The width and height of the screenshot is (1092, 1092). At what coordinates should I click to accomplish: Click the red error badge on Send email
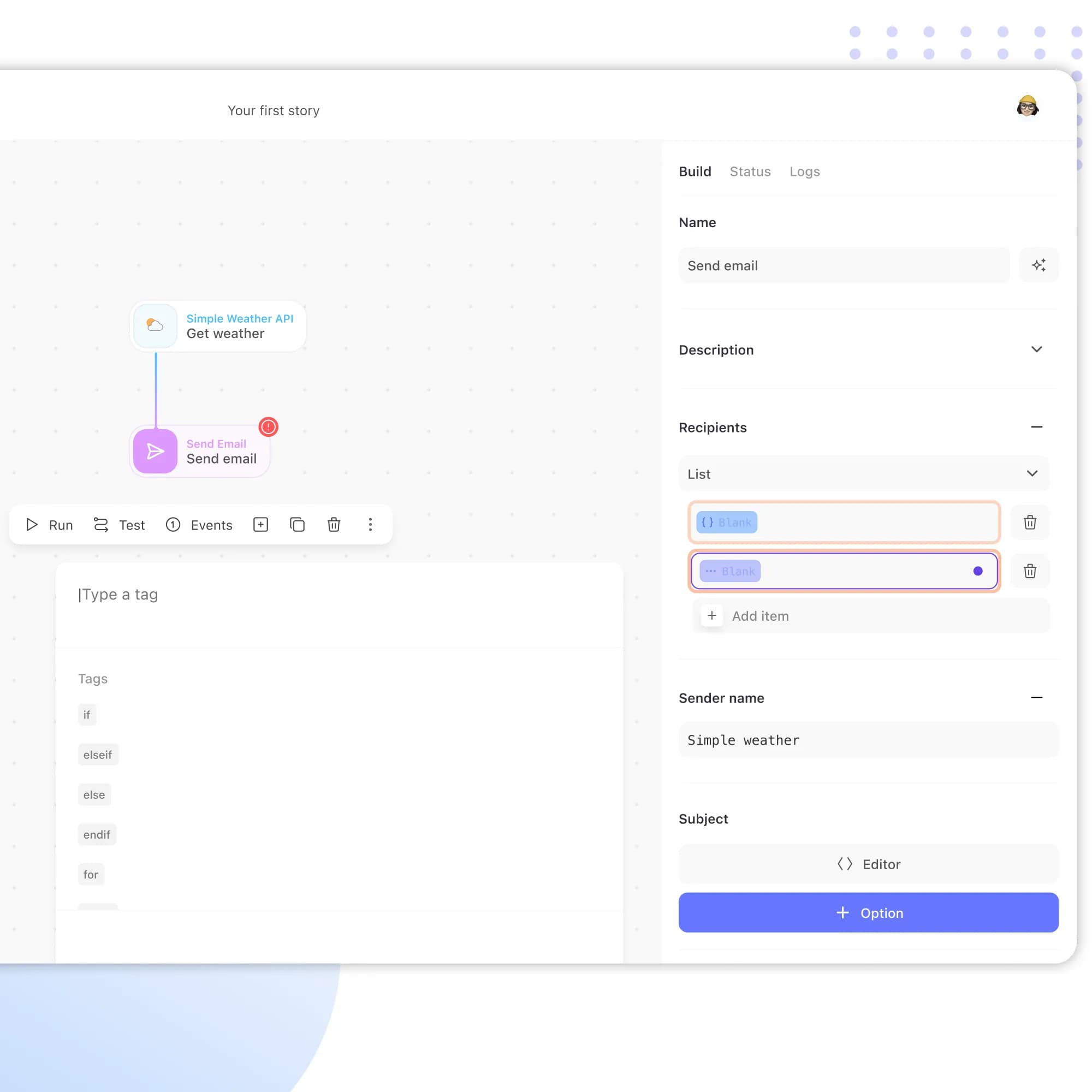(x=268, y=427)
